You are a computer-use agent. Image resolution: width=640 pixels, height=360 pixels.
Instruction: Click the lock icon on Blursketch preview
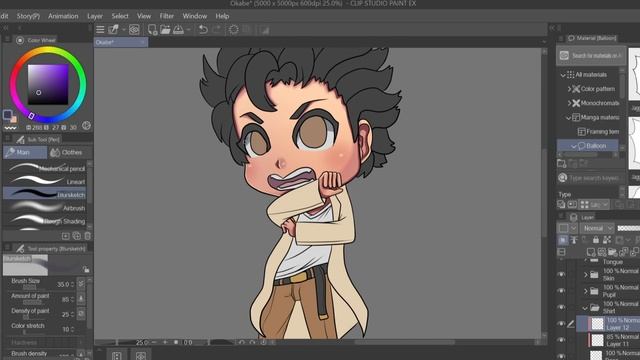[x=86, y=269]
